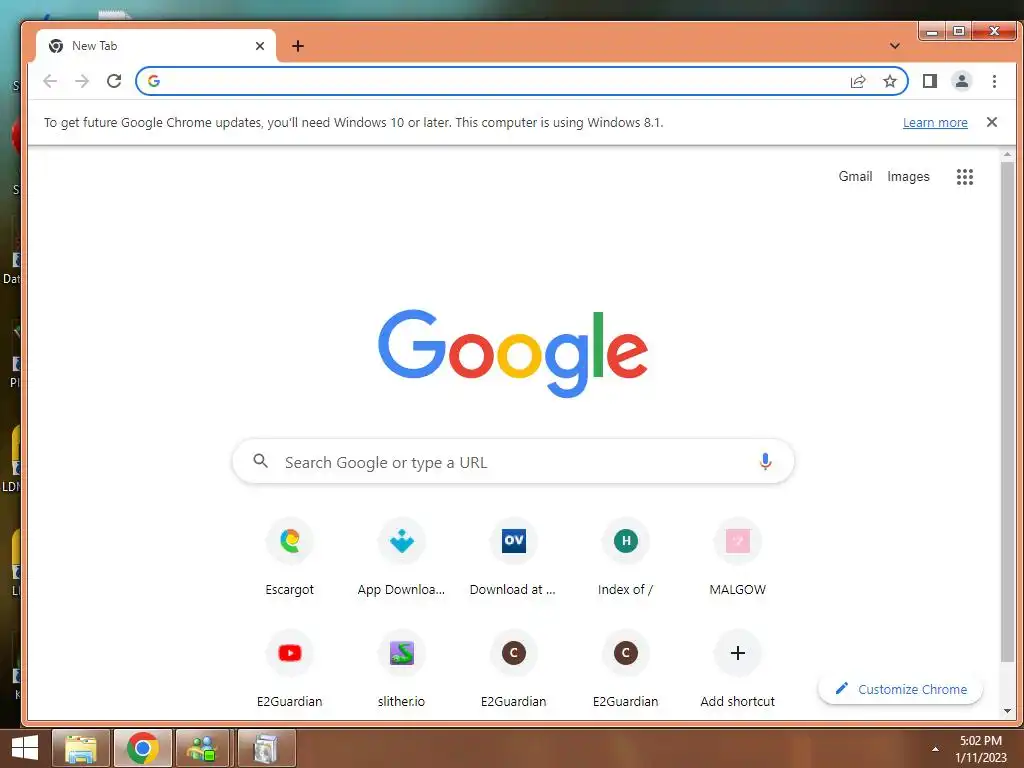Open the MALGOW shortcut
Viewport: 1024px width, 768px height.
[737, 557]
